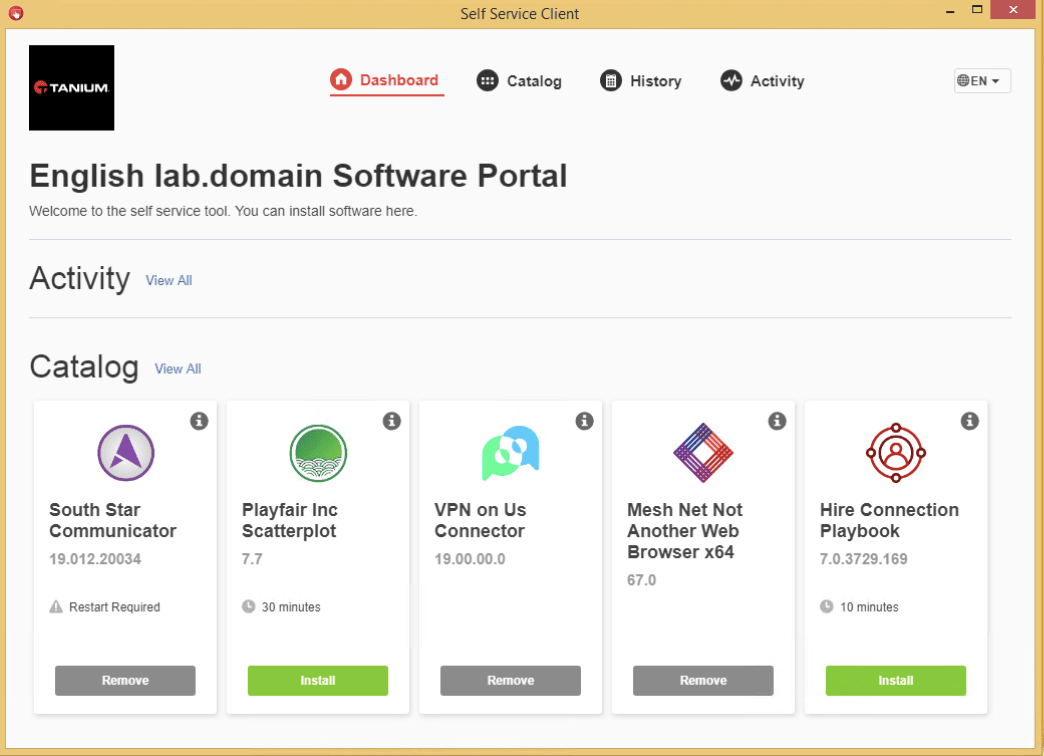1044x756 pixels.
Task: Click the Hire Connection Playbook icon
Action: 895,452
